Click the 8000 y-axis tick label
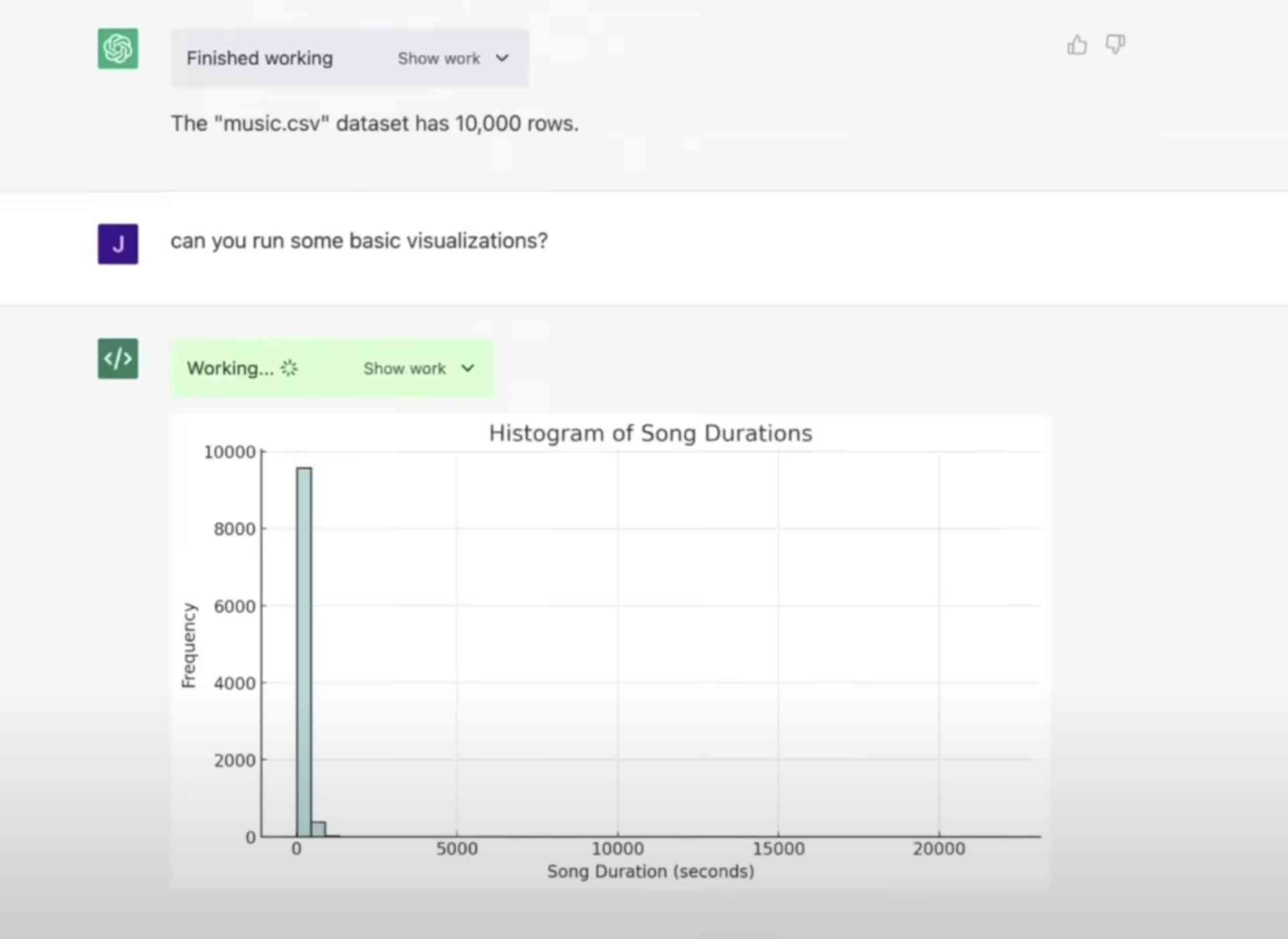1288x939 pixels. [x=235, y=529]
